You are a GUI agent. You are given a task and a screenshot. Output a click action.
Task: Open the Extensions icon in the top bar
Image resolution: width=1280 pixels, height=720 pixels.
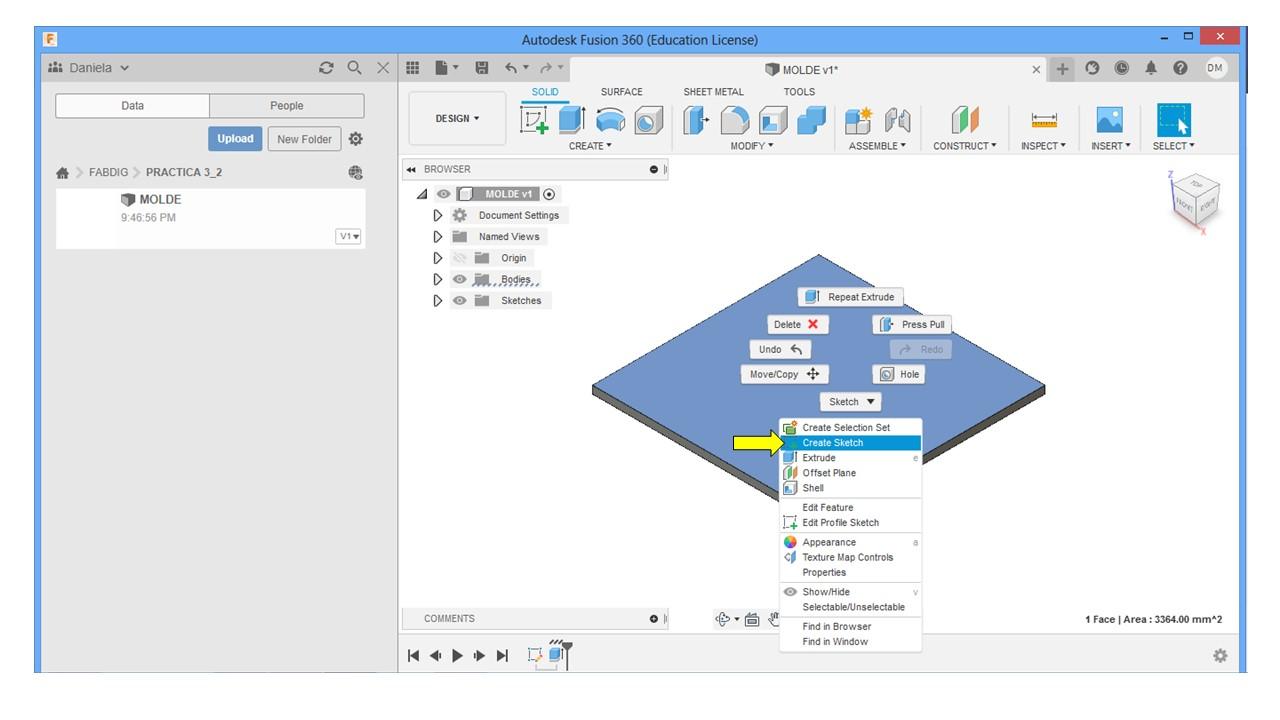(1094, 68)
